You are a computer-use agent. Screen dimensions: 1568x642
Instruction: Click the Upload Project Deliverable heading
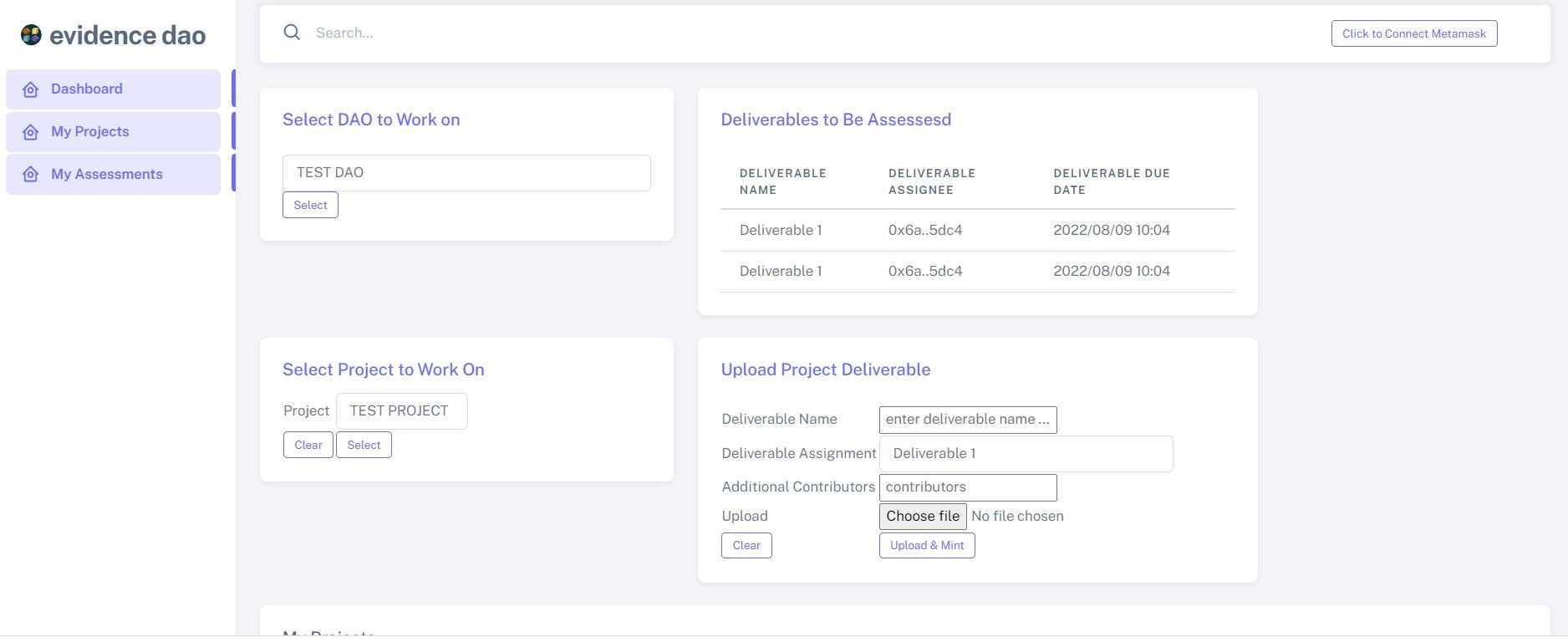826,369
